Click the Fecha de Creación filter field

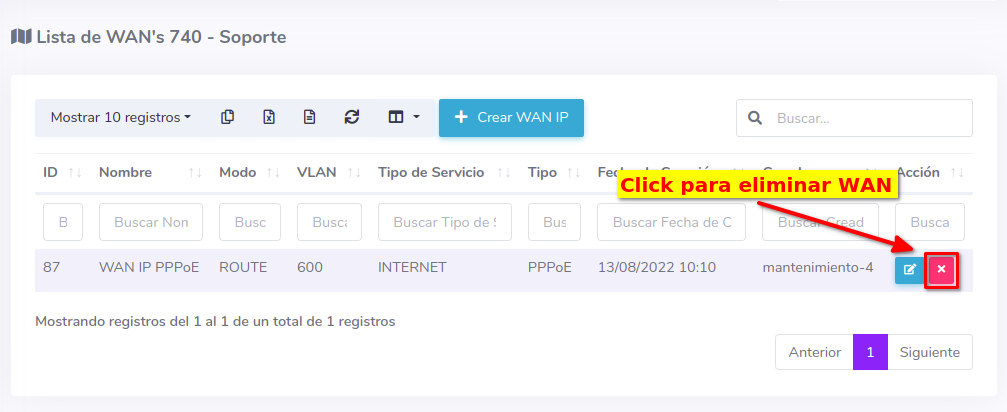(671, 222)
